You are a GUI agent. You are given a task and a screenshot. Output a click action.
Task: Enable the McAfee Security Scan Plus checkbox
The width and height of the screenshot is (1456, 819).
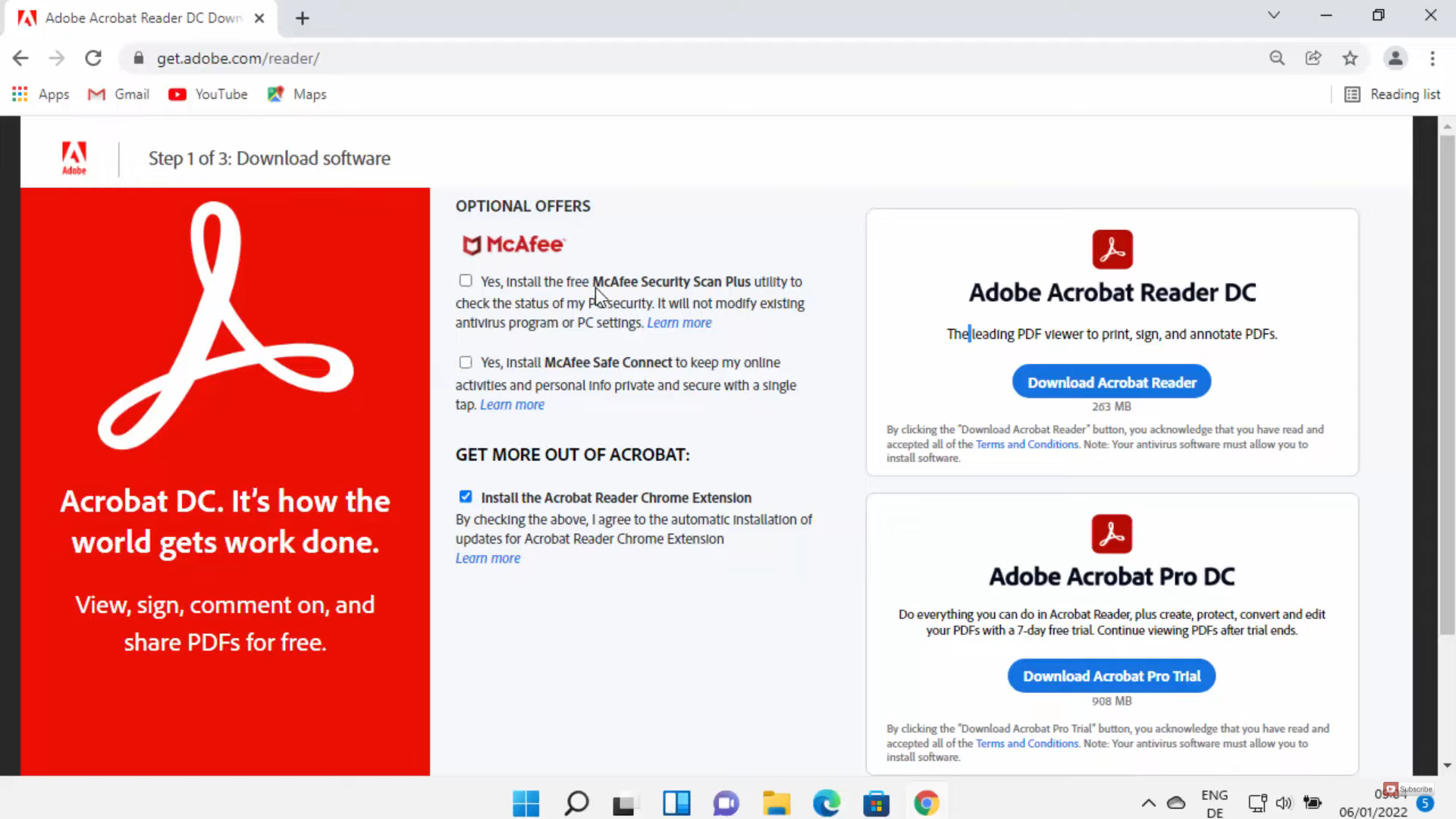coord(465,281)
